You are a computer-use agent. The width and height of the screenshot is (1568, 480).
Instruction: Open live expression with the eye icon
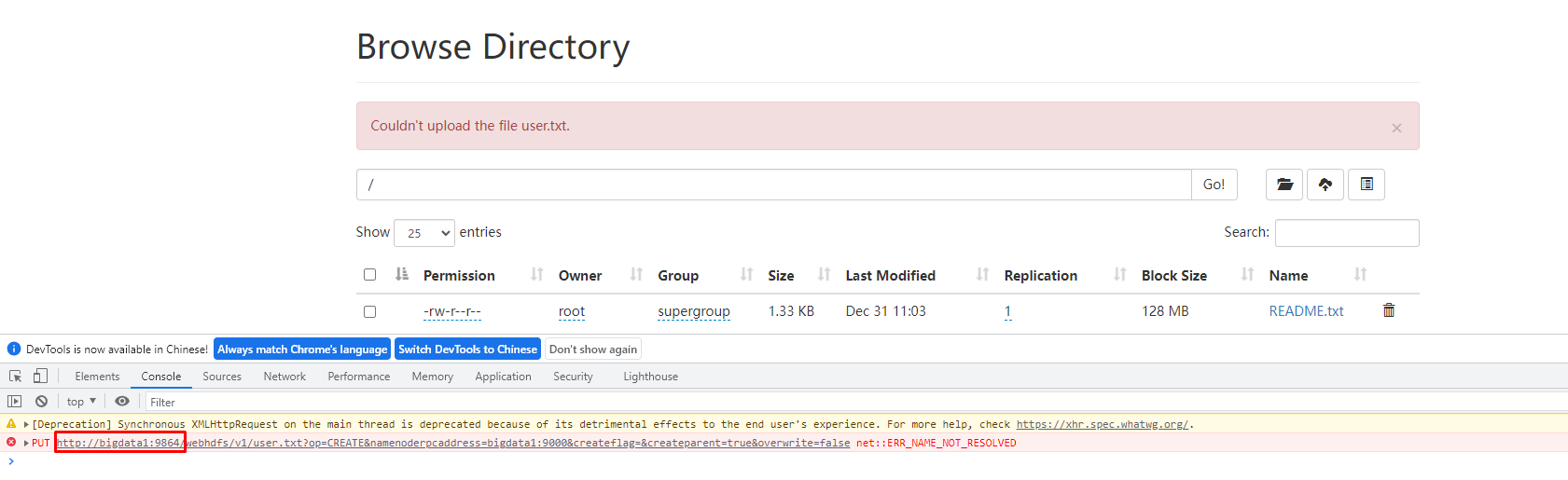[x=122, y=402]
